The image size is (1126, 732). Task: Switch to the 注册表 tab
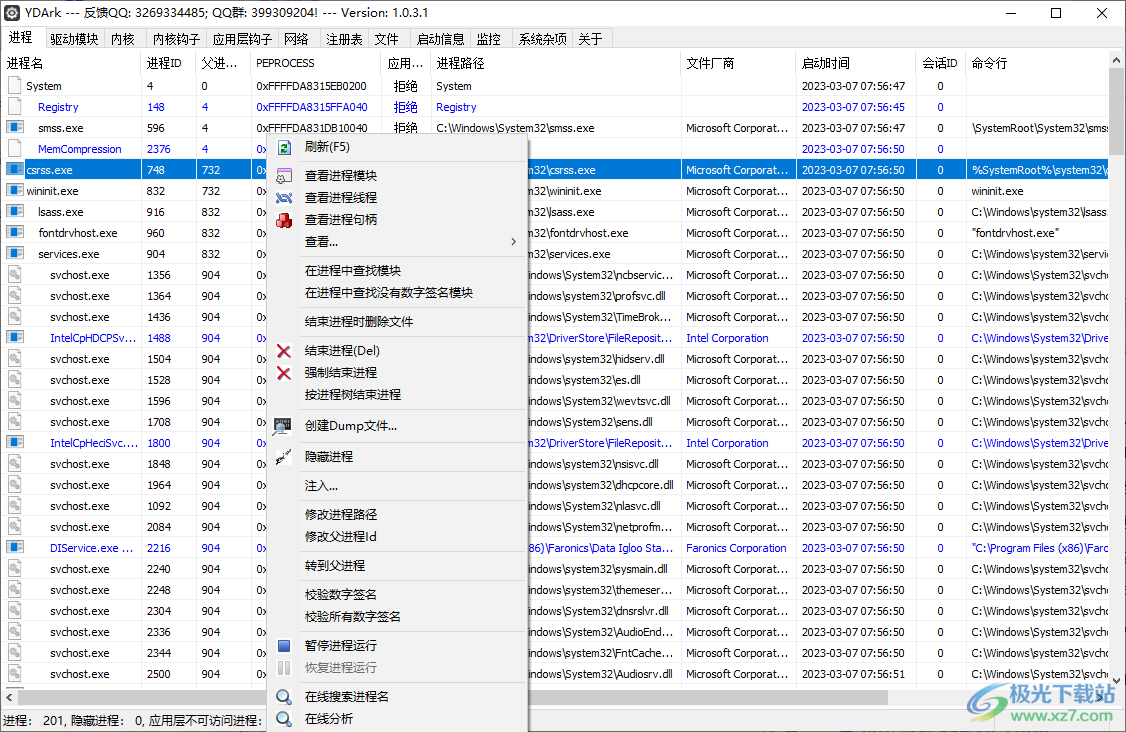click(344, 39)
